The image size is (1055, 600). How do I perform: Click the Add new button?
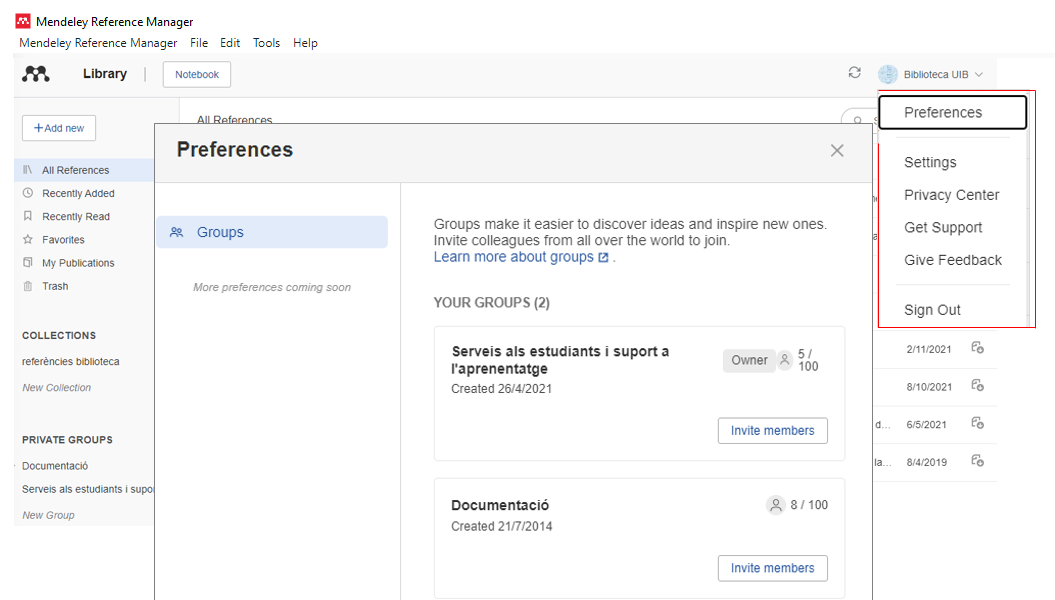coord(59,128)
